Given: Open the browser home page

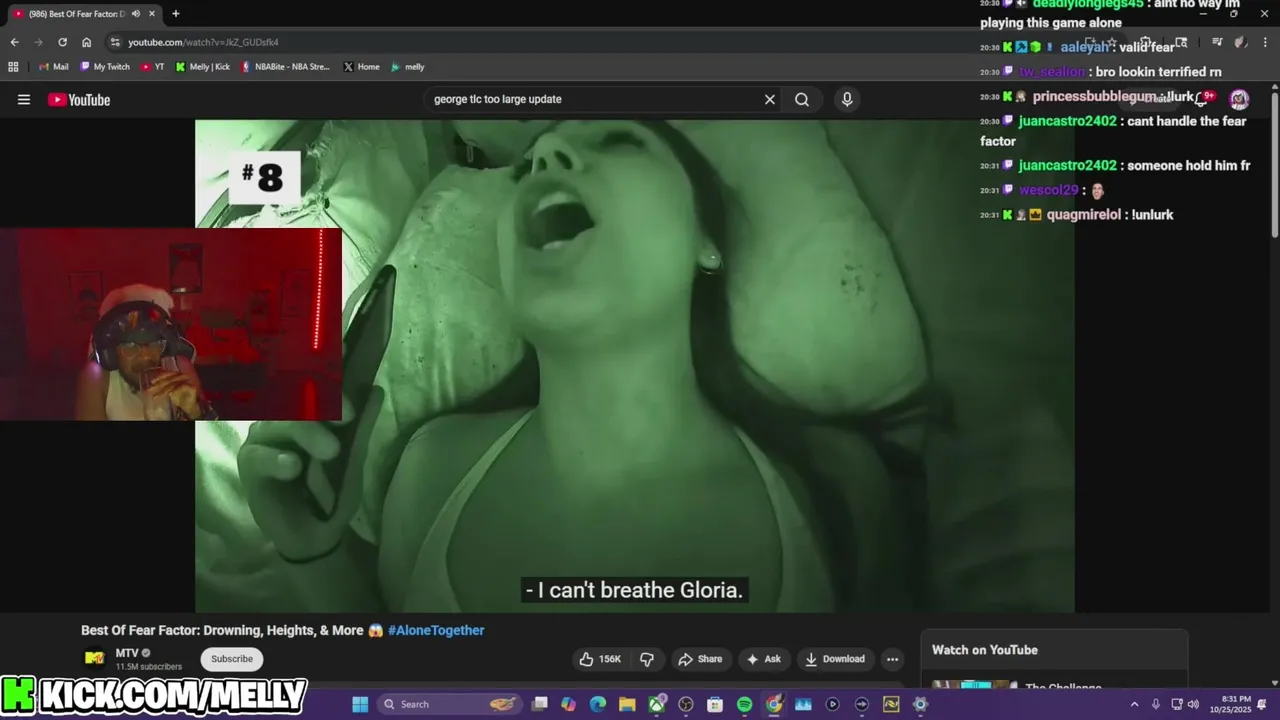Looking at the screenshot, I should (x=87, y=42).
